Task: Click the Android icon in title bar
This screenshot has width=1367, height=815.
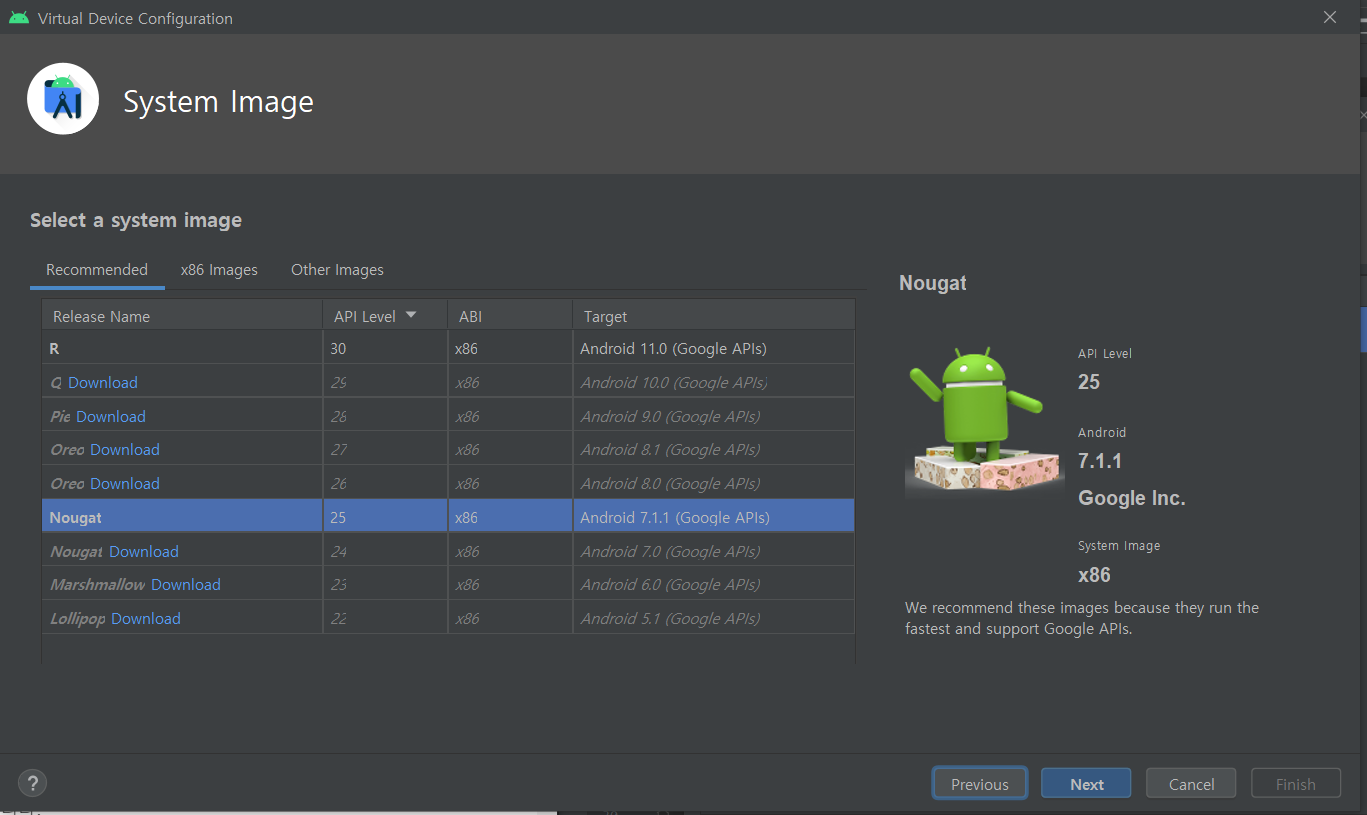Action: [18, 18]
